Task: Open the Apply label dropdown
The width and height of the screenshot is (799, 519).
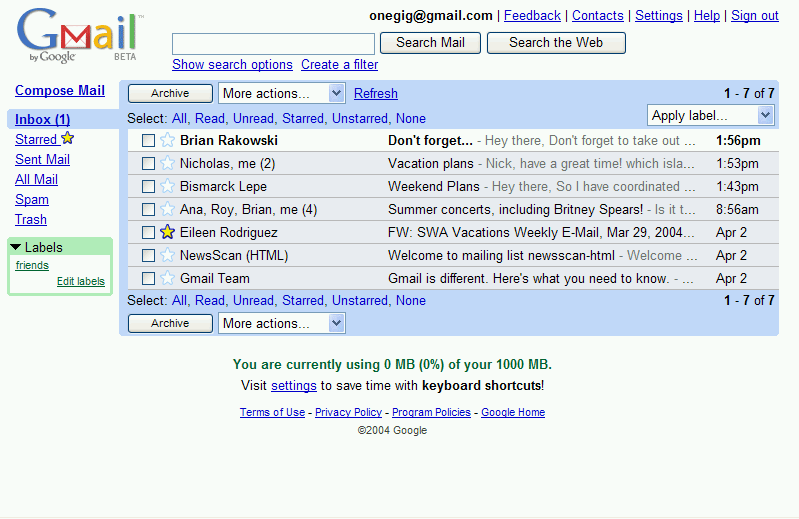Action: tap(710, 116)
